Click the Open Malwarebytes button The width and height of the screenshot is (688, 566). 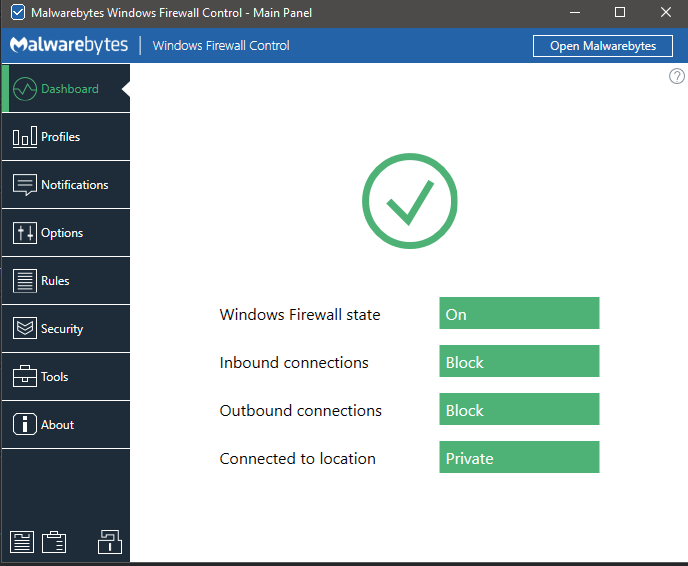(602, 46)
